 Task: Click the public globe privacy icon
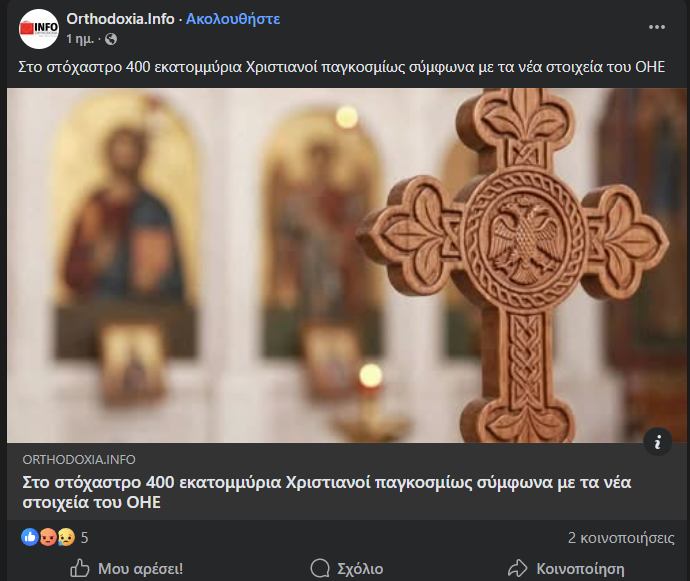click(110, 39)
